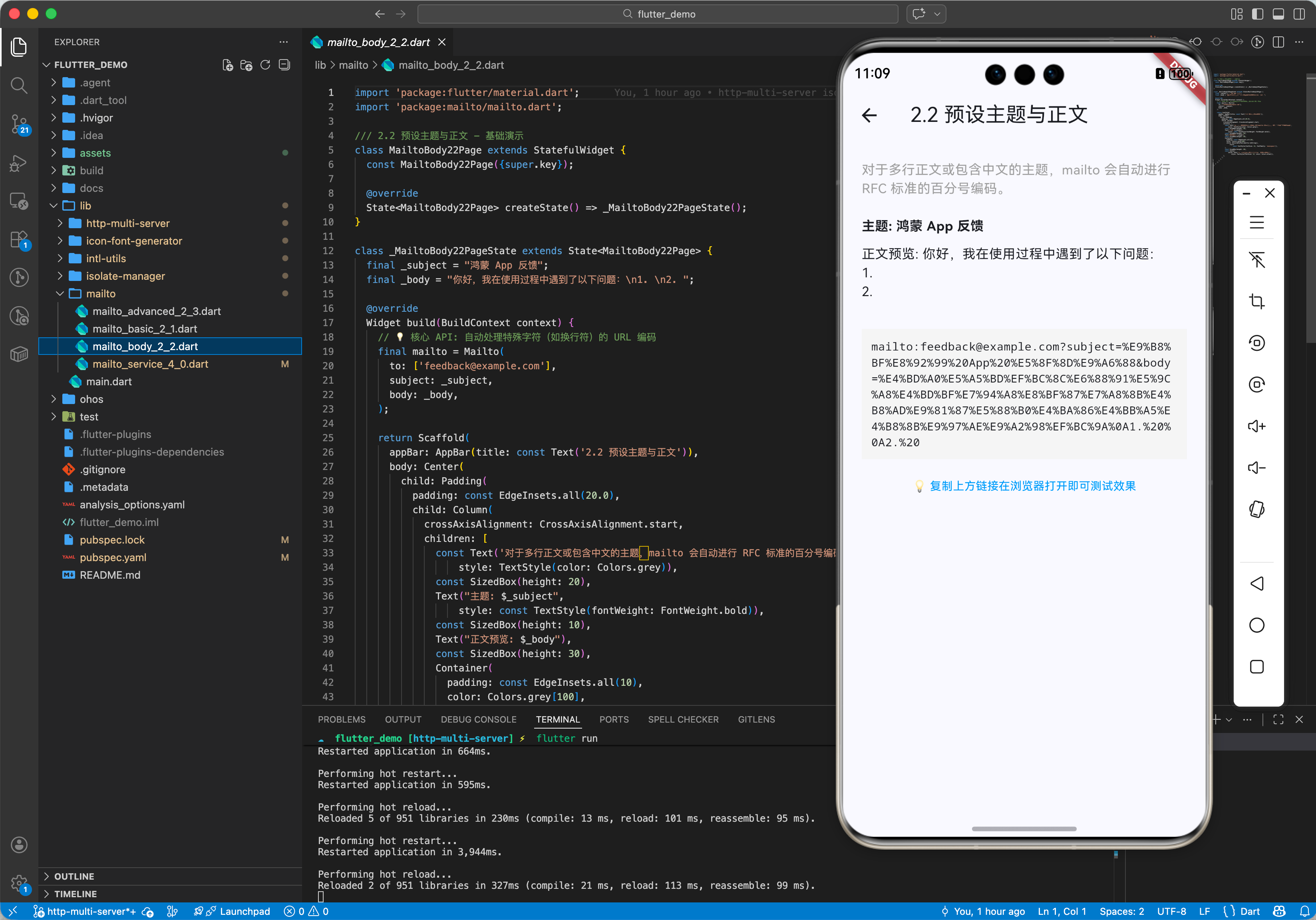Switch to the DEBUG CONSOLE tab
Viewport: 1316px width, 920px height.
(x=478, y=719)
